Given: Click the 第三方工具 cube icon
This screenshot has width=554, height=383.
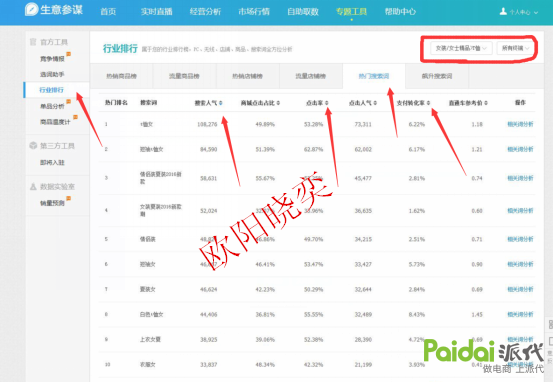Looking at the screenshot, I should (x=33, y=146).
